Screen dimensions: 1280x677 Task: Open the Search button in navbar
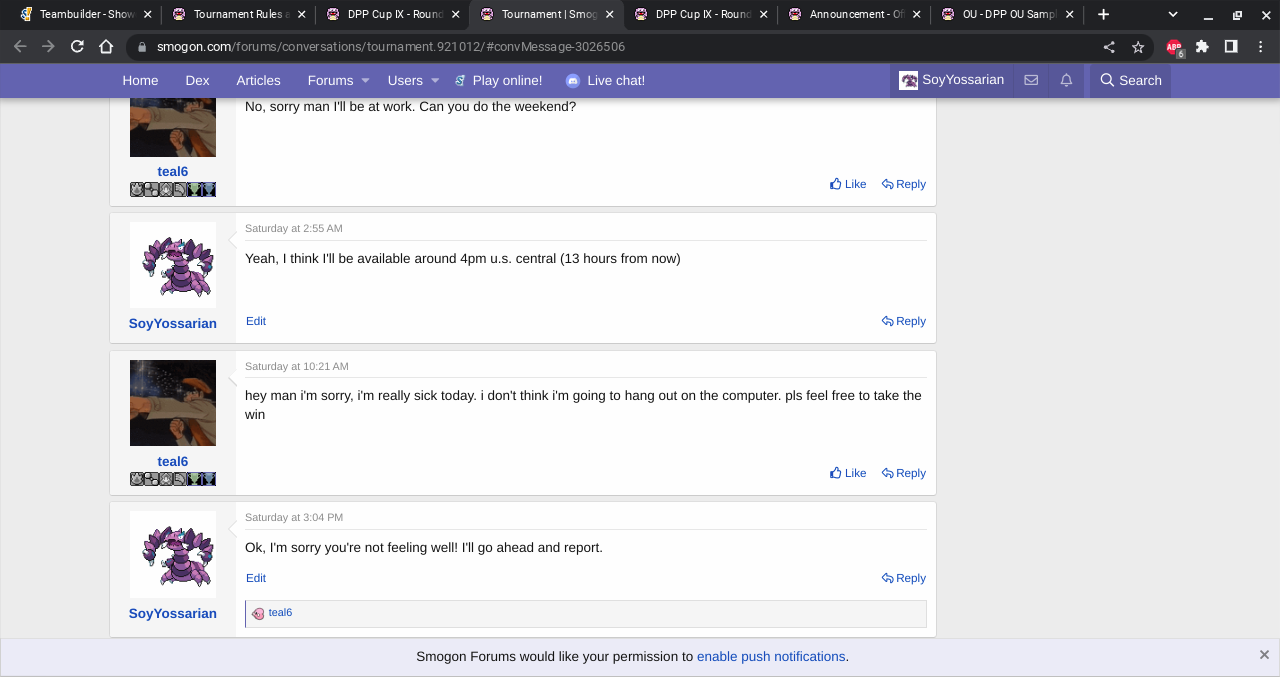[1131, 80]
